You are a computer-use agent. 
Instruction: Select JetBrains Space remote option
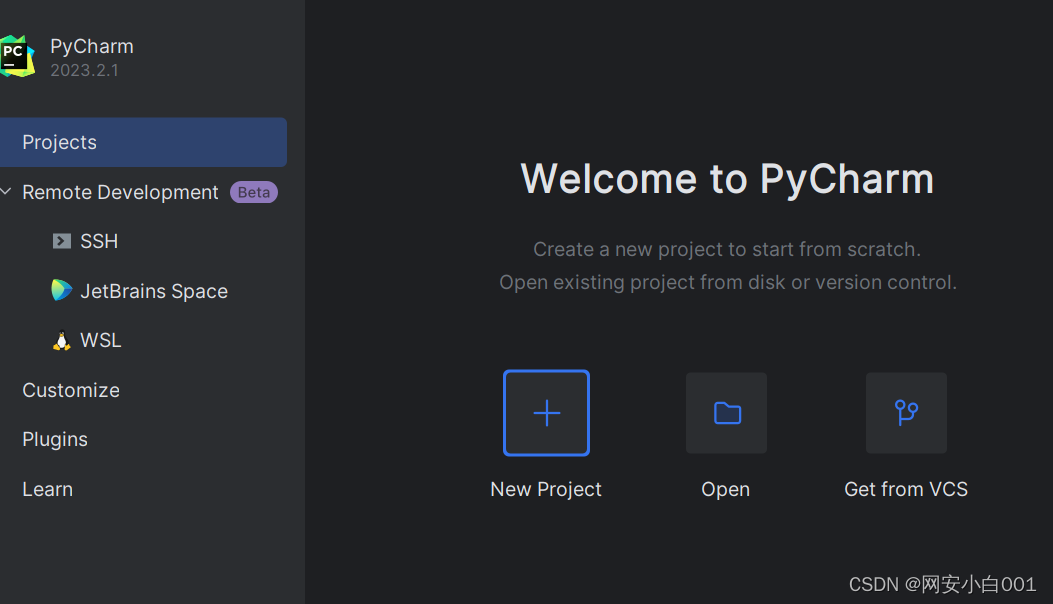click(154, 291)
